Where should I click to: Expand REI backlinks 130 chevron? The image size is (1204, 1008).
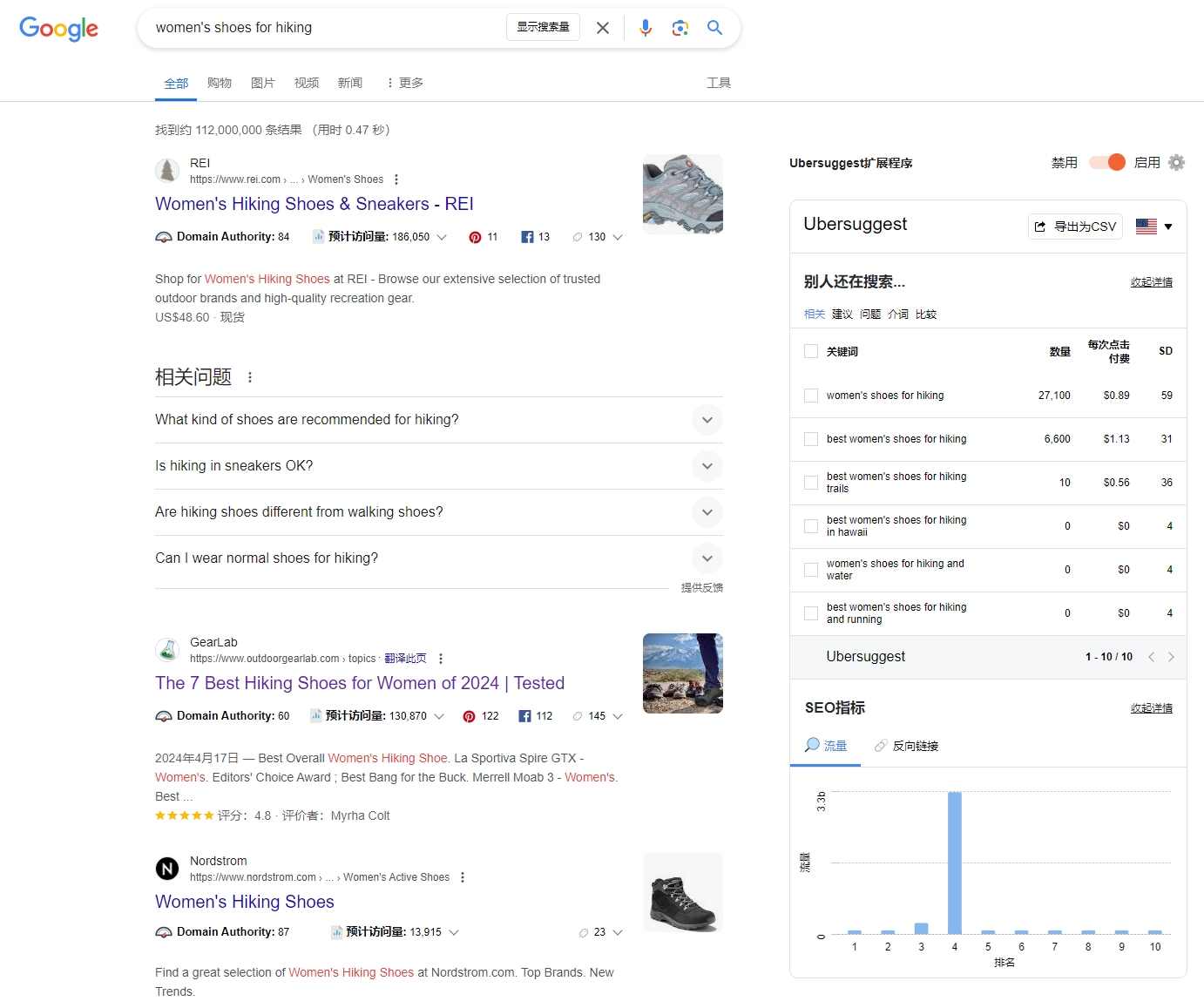(618, 237)
